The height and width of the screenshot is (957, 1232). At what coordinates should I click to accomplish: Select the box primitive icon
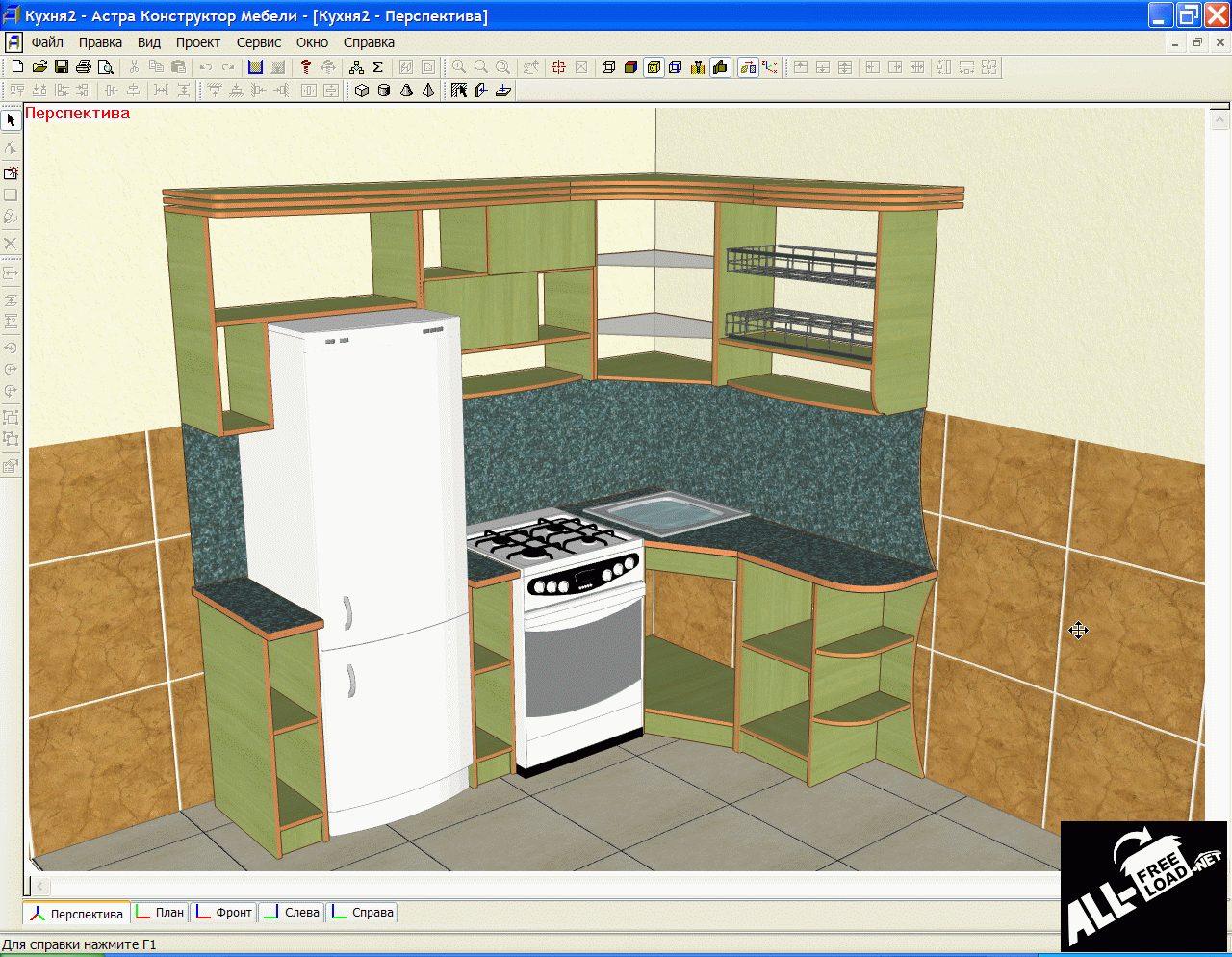pos(362,91)
